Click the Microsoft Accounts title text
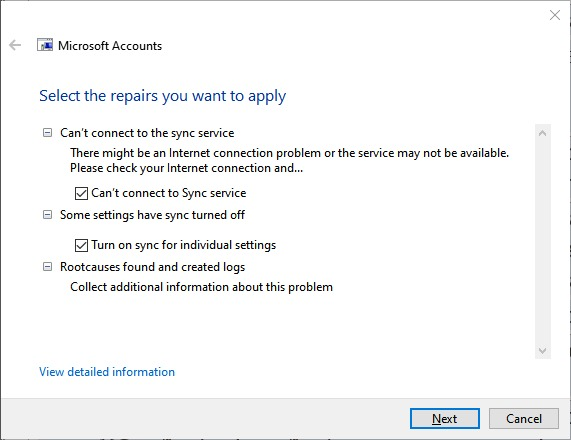Screen dimensions: 571x440 pyautogui.click(x=110, y=46)
